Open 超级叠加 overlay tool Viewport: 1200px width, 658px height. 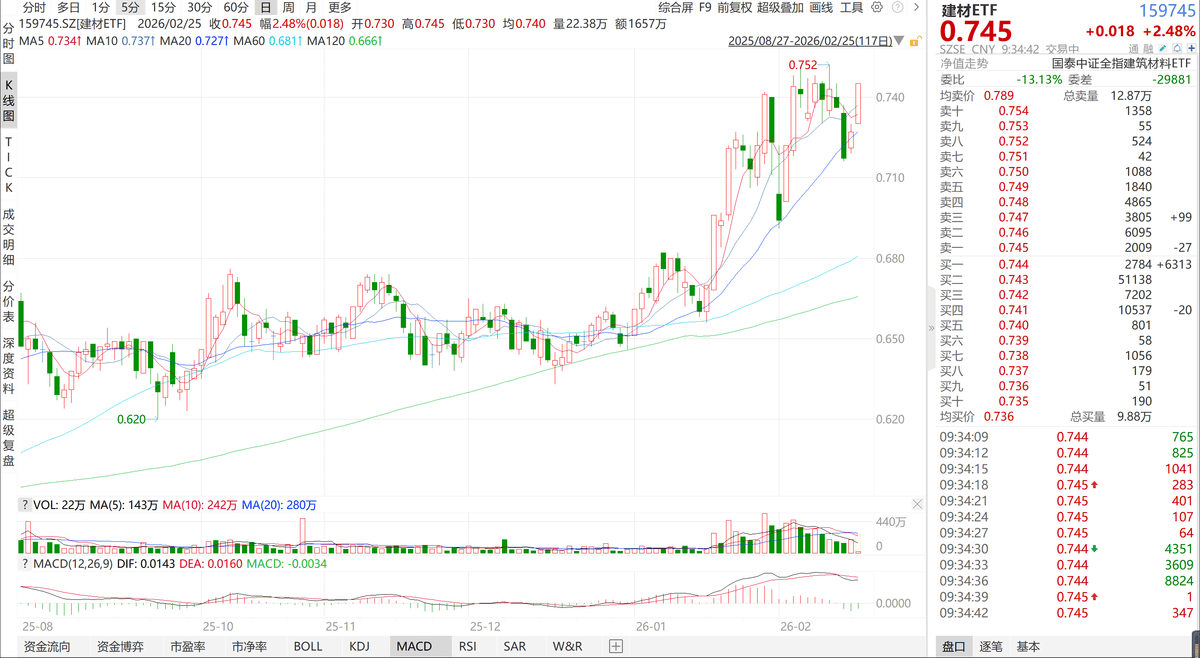click(x=781, y=7)
